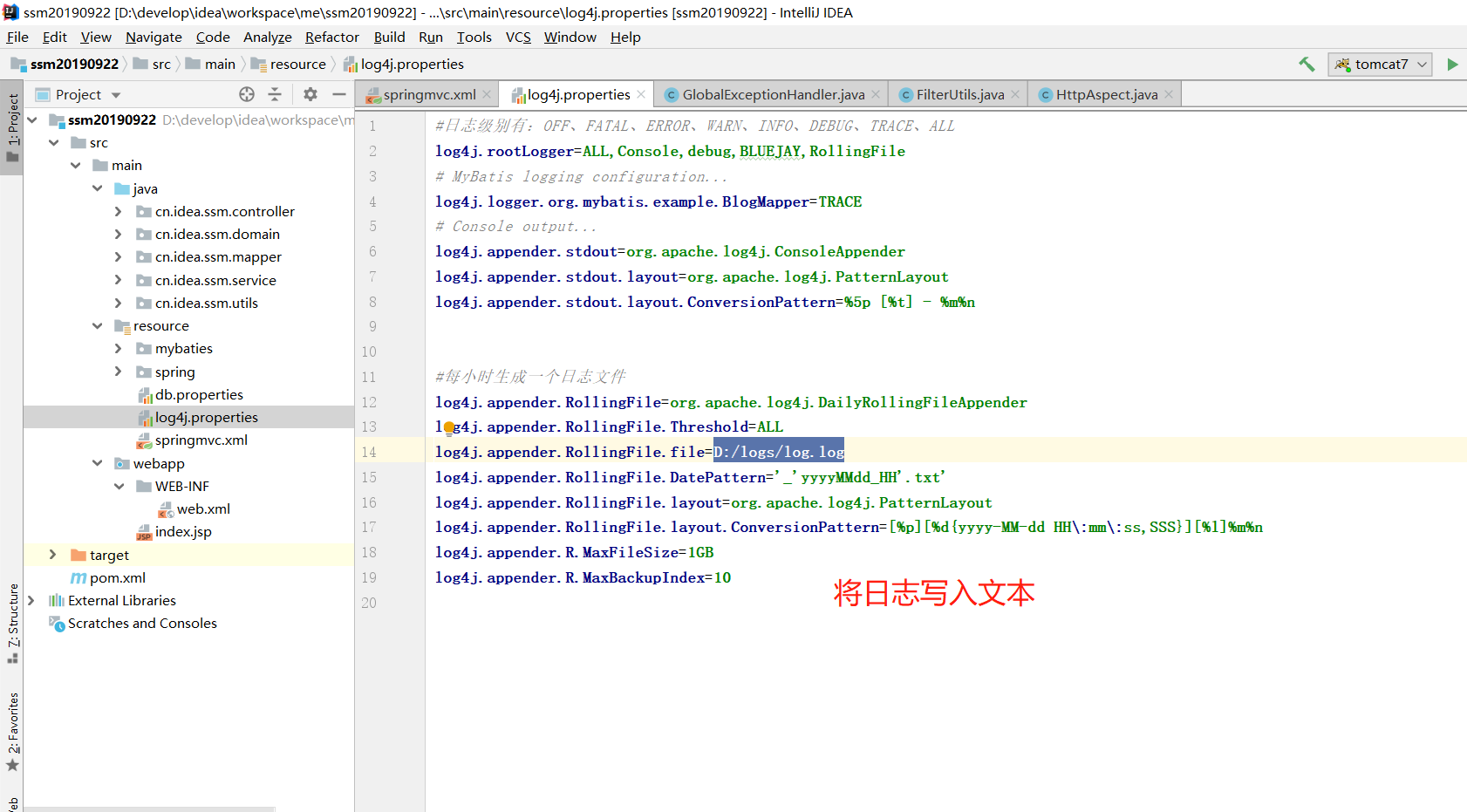Collapse the java source folder
Viewport: 1467px width, 812px height.
coord(98,188)
